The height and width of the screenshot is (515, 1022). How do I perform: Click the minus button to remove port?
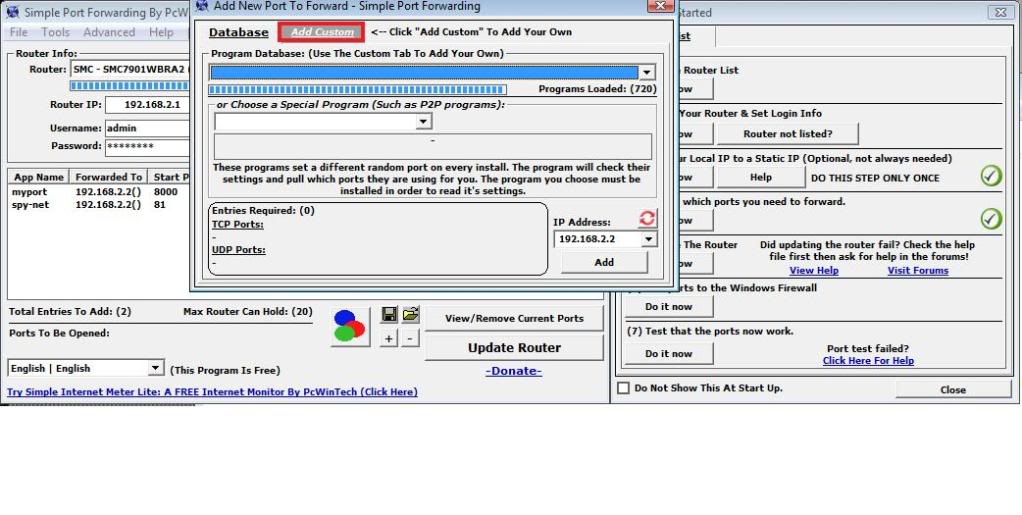pos(410,339)
